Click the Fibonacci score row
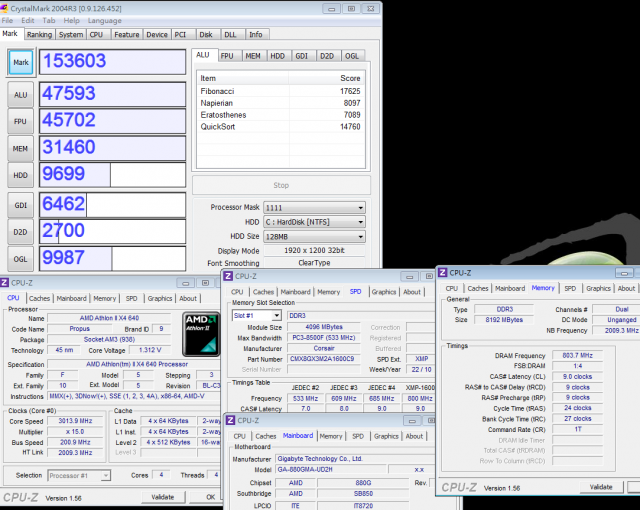The width and height of the screenshot is (640, 510). tap(280, 91)
